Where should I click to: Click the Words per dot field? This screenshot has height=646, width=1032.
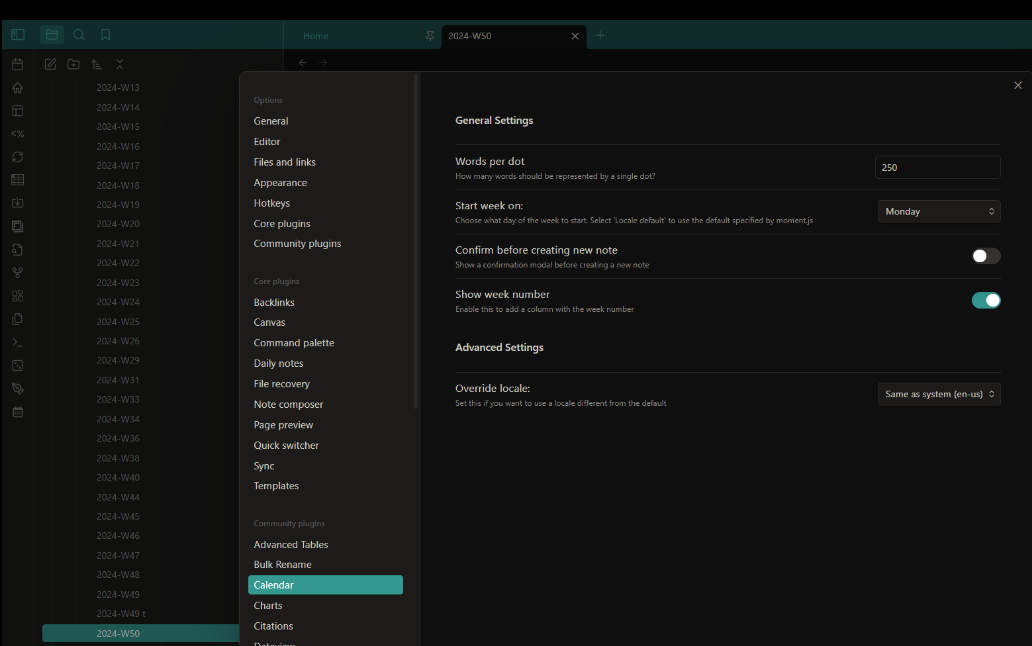click(937, 168)
